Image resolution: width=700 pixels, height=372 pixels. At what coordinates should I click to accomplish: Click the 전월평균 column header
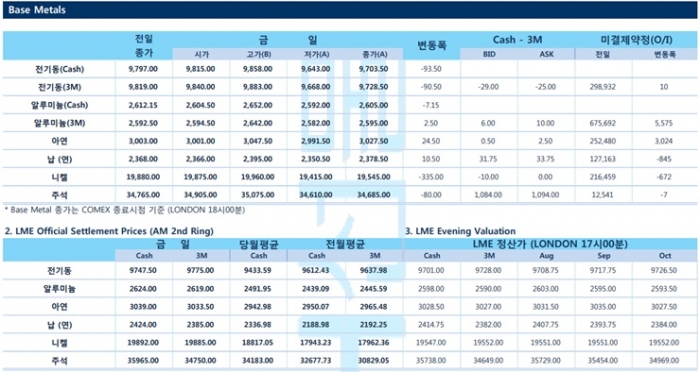pos(345,244)
